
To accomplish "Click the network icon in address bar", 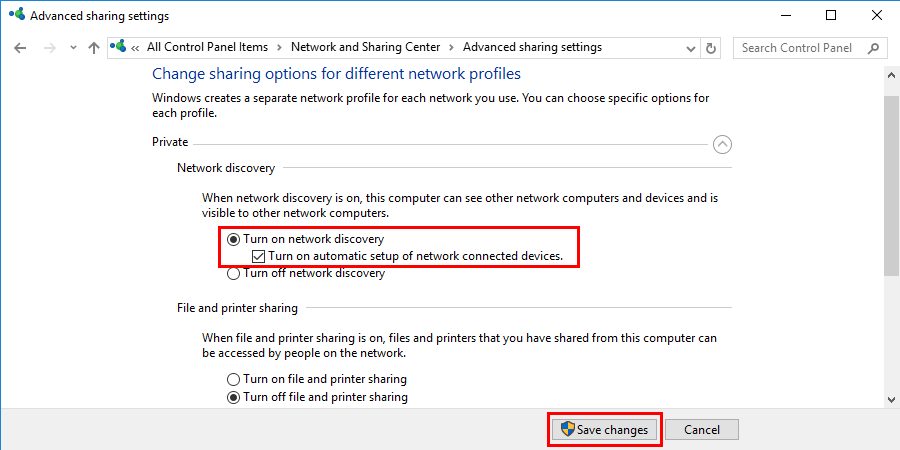I will [x=118, y=46].
